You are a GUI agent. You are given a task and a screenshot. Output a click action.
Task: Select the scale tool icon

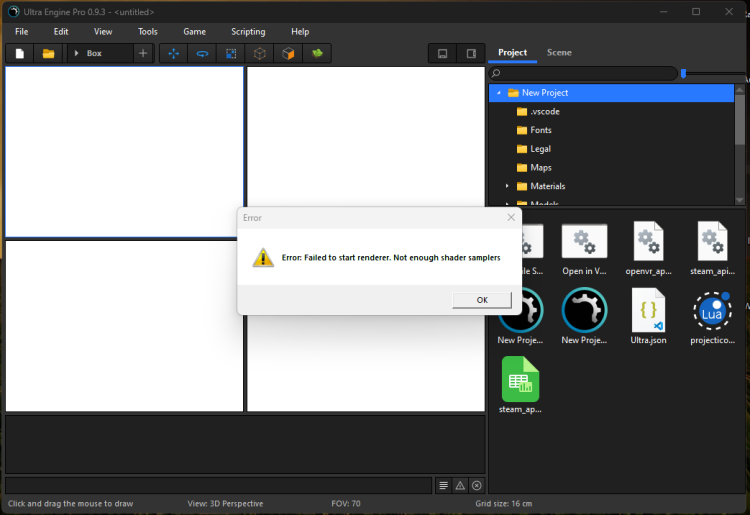point(231,53)
